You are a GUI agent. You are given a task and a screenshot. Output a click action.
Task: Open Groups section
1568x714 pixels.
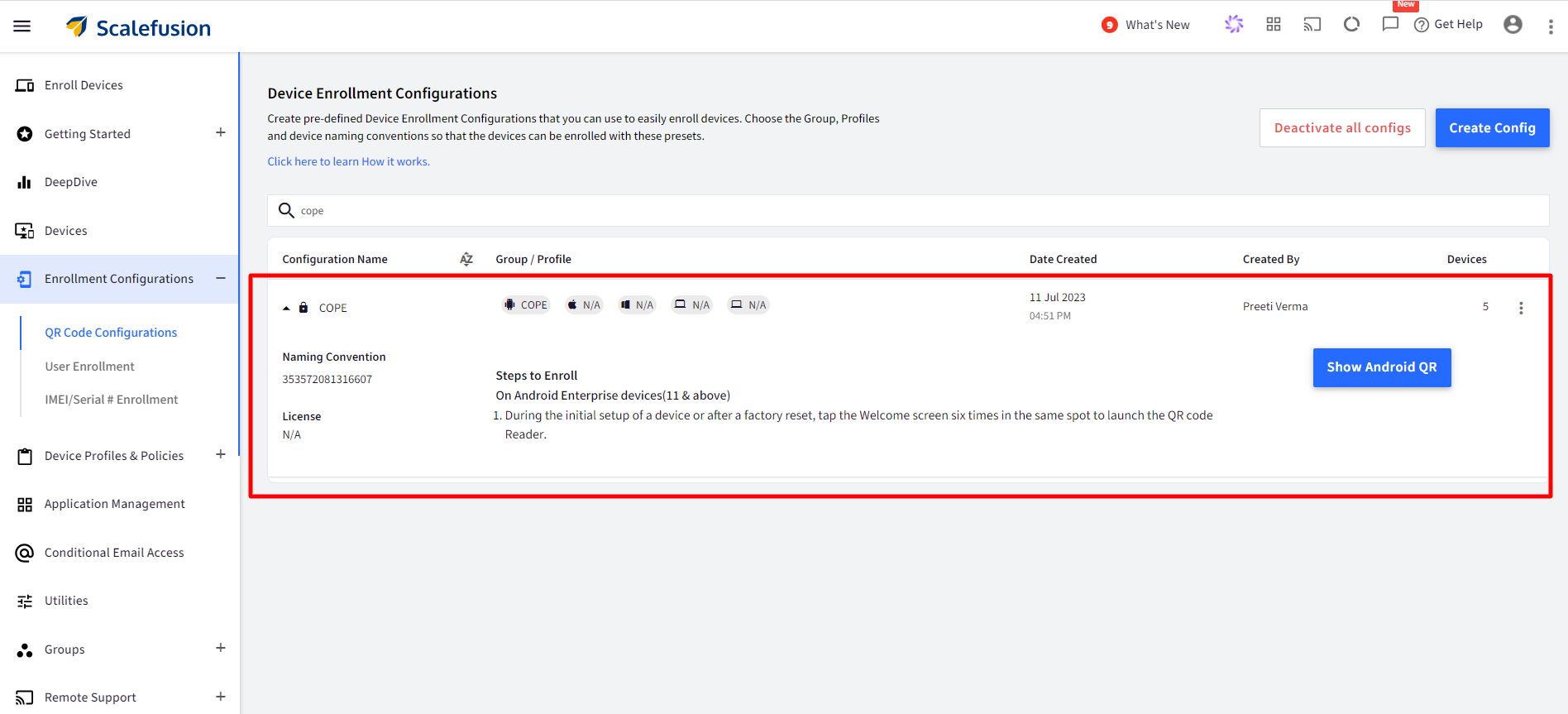(x=65, y=649)
